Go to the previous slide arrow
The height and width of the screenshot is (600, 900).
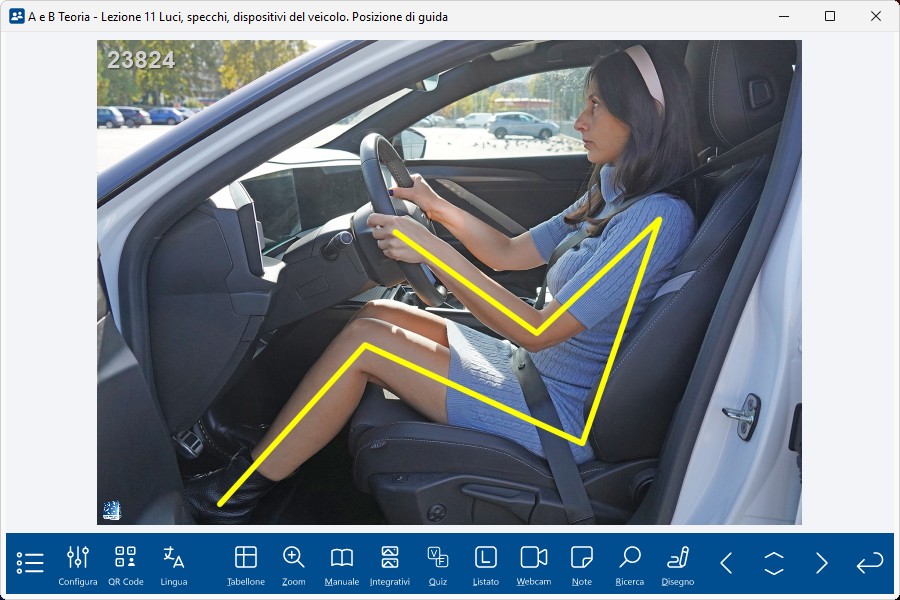pos(726,563)
